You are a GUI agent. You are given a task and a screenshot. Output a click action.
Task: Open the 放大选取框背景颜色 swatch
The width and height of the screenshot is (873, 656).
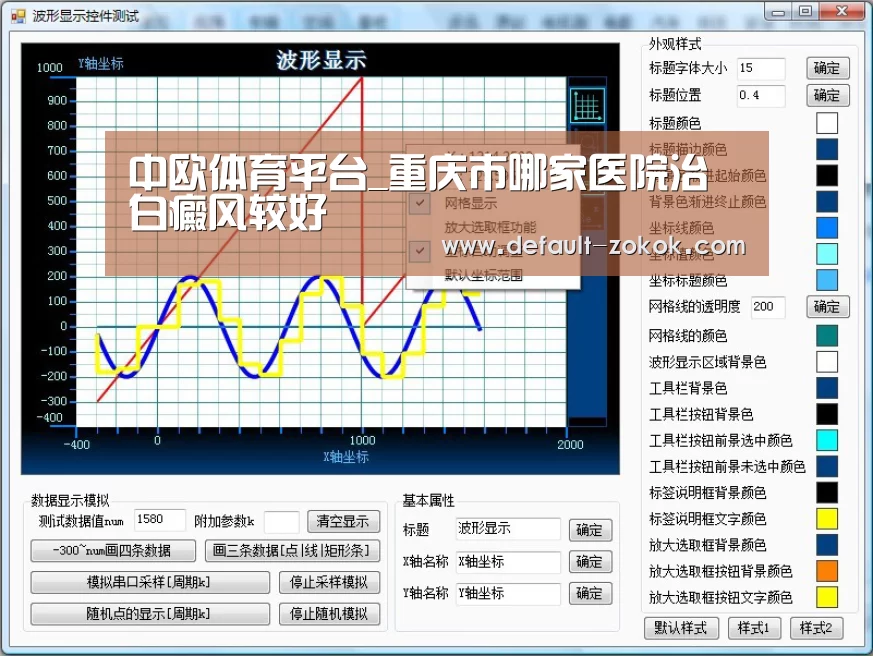[x=827, y=545]
